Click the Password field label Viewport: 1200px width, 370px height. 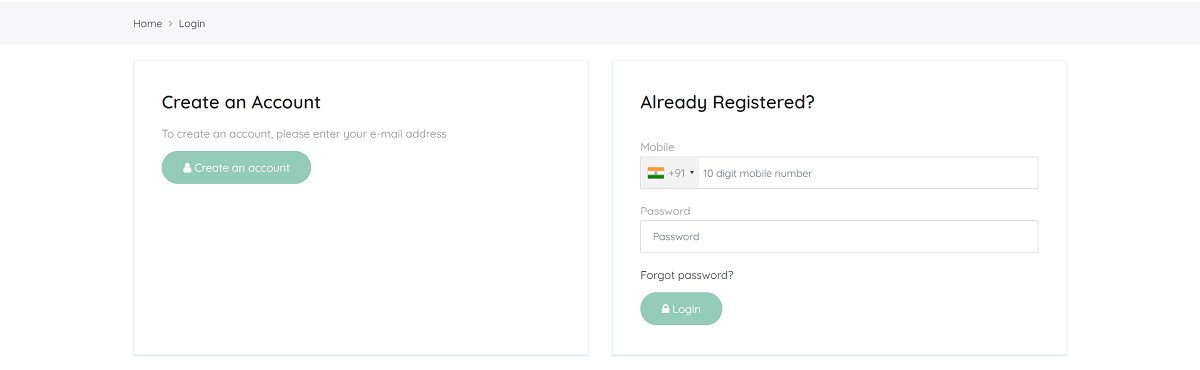point(665,211)
